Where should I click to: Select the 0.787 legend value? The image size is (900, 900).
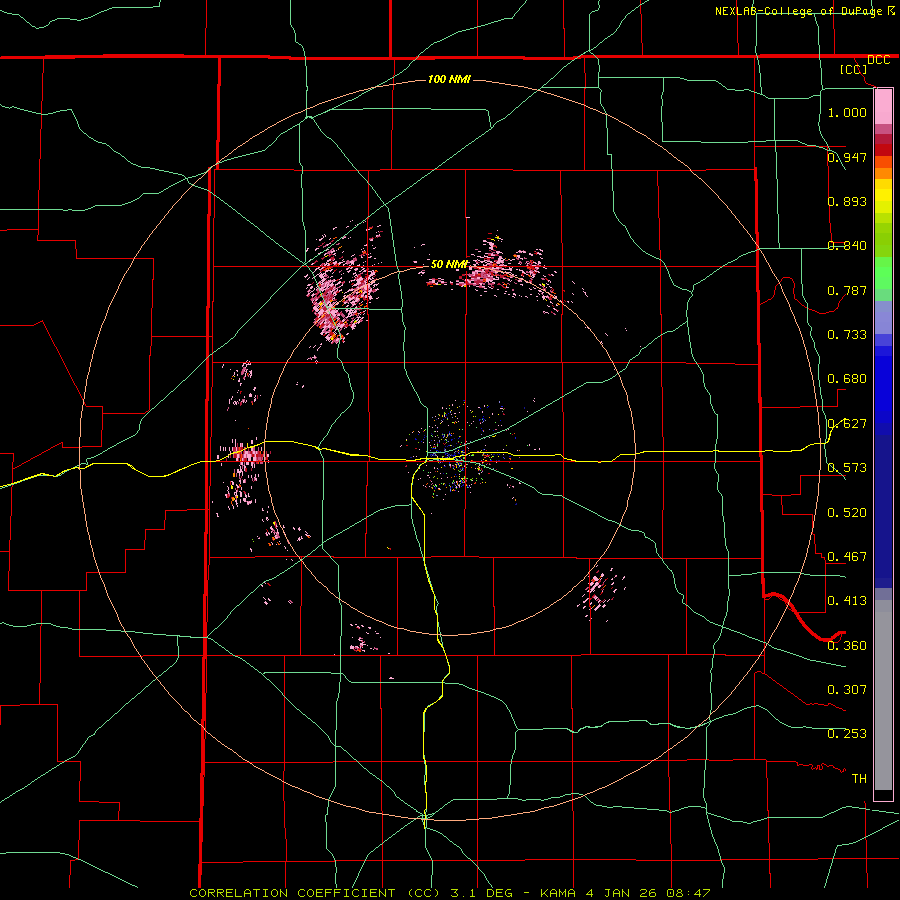coord(847,290)
